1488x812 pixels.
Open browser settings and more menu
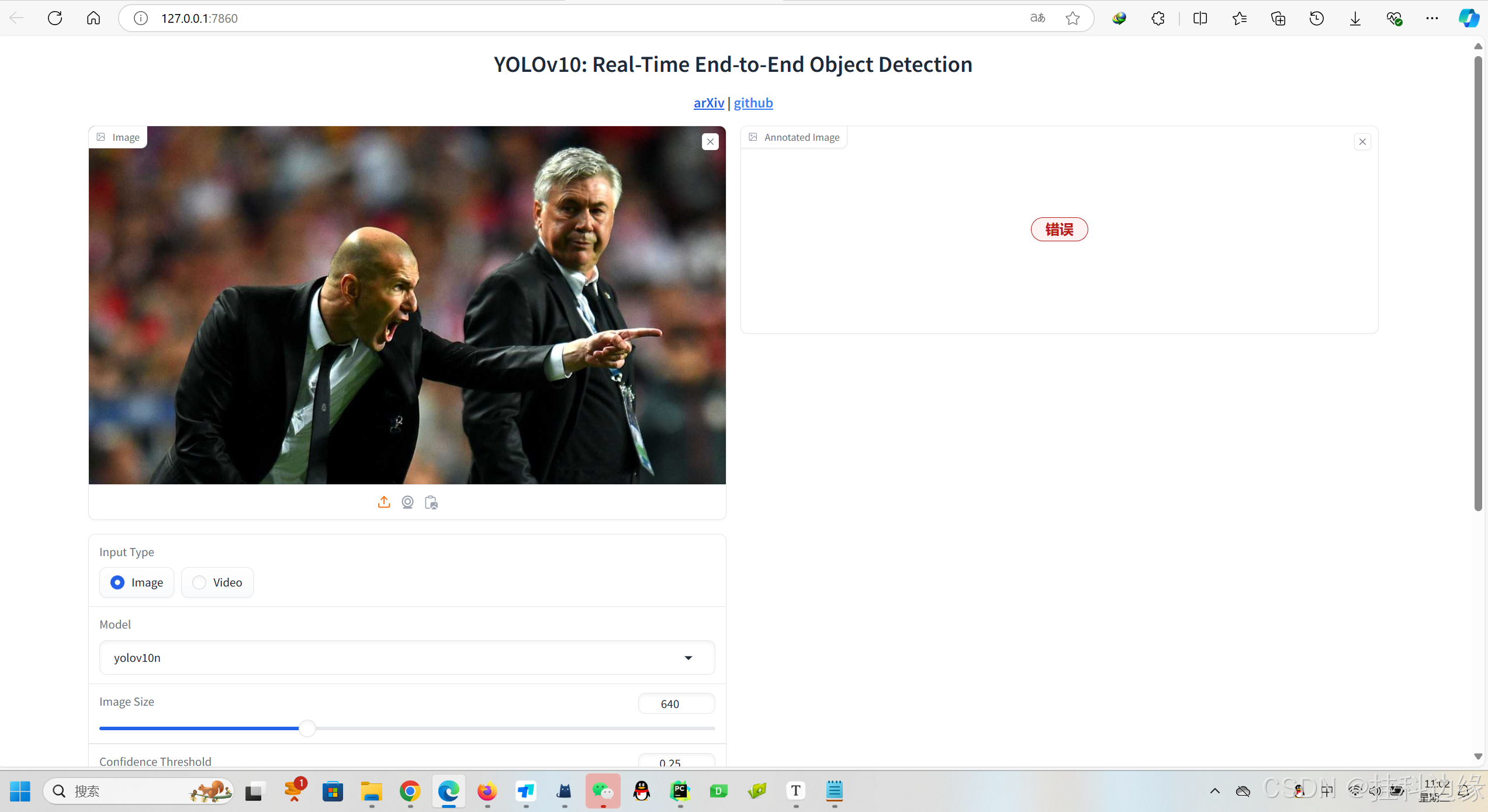tap(1432, 18)
